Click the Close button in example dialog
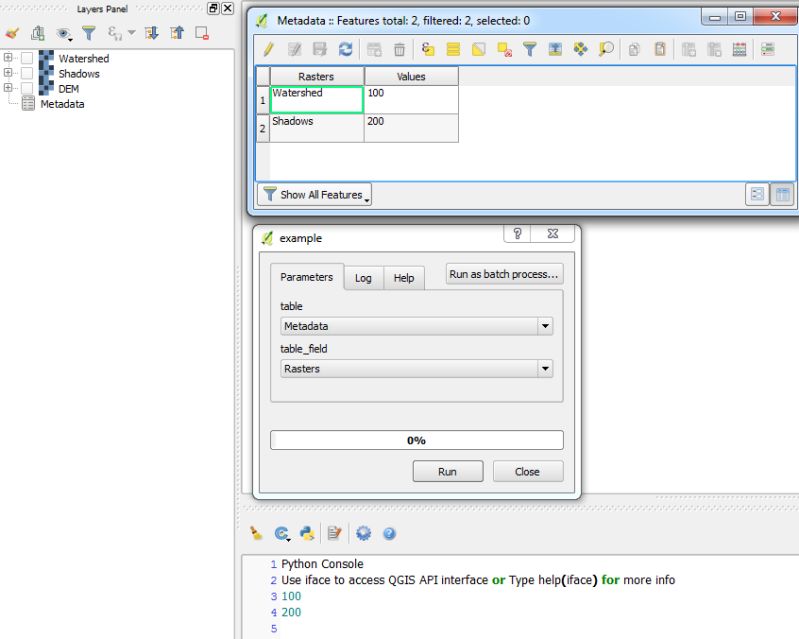The image size is (799, 639). (x=527, y=471)
